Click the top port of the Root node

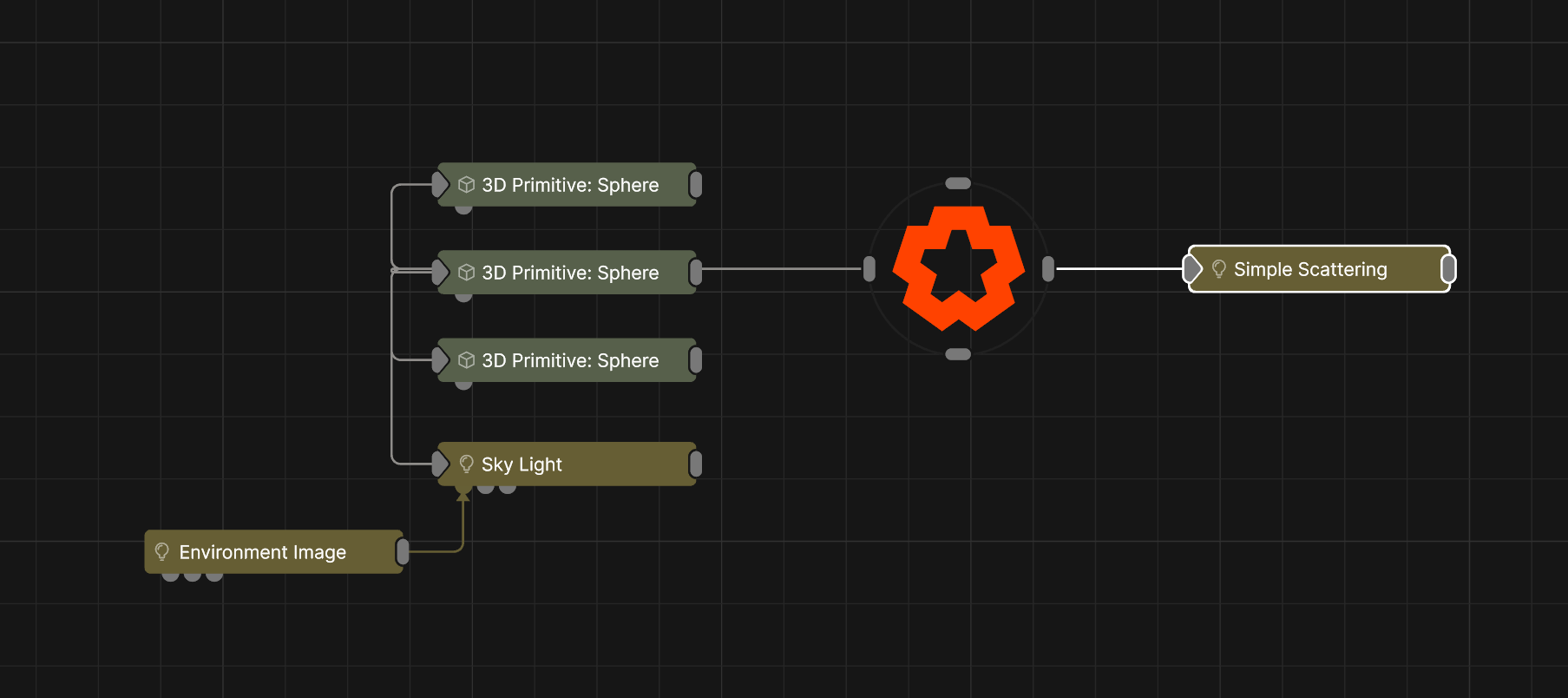(x=958, y=183)
